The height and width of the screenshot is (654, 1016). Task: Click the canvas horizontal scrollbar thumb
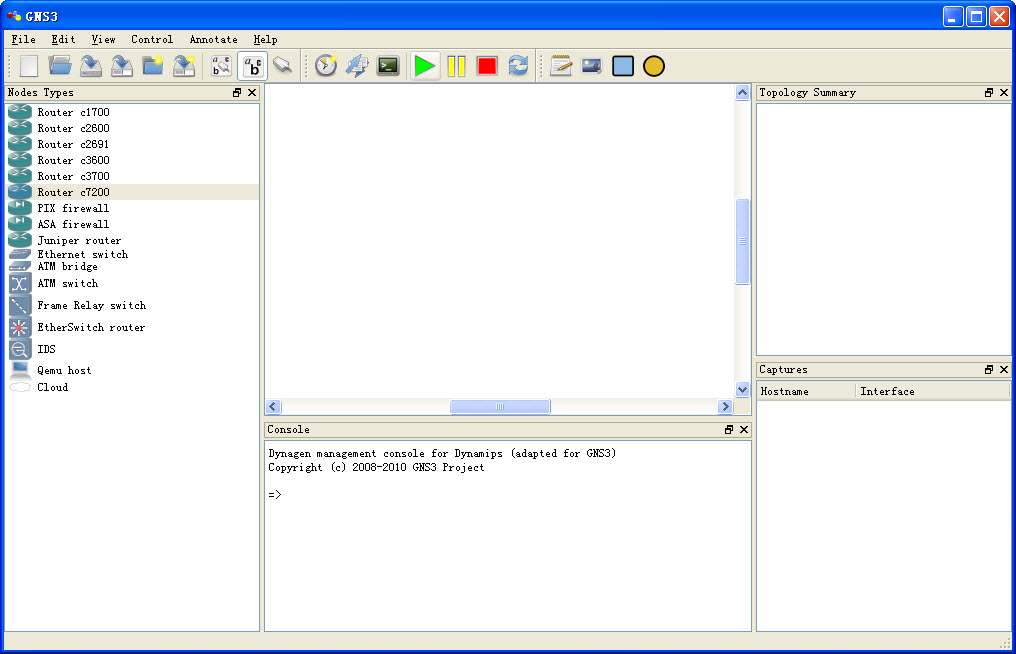[x=500, y=407]
